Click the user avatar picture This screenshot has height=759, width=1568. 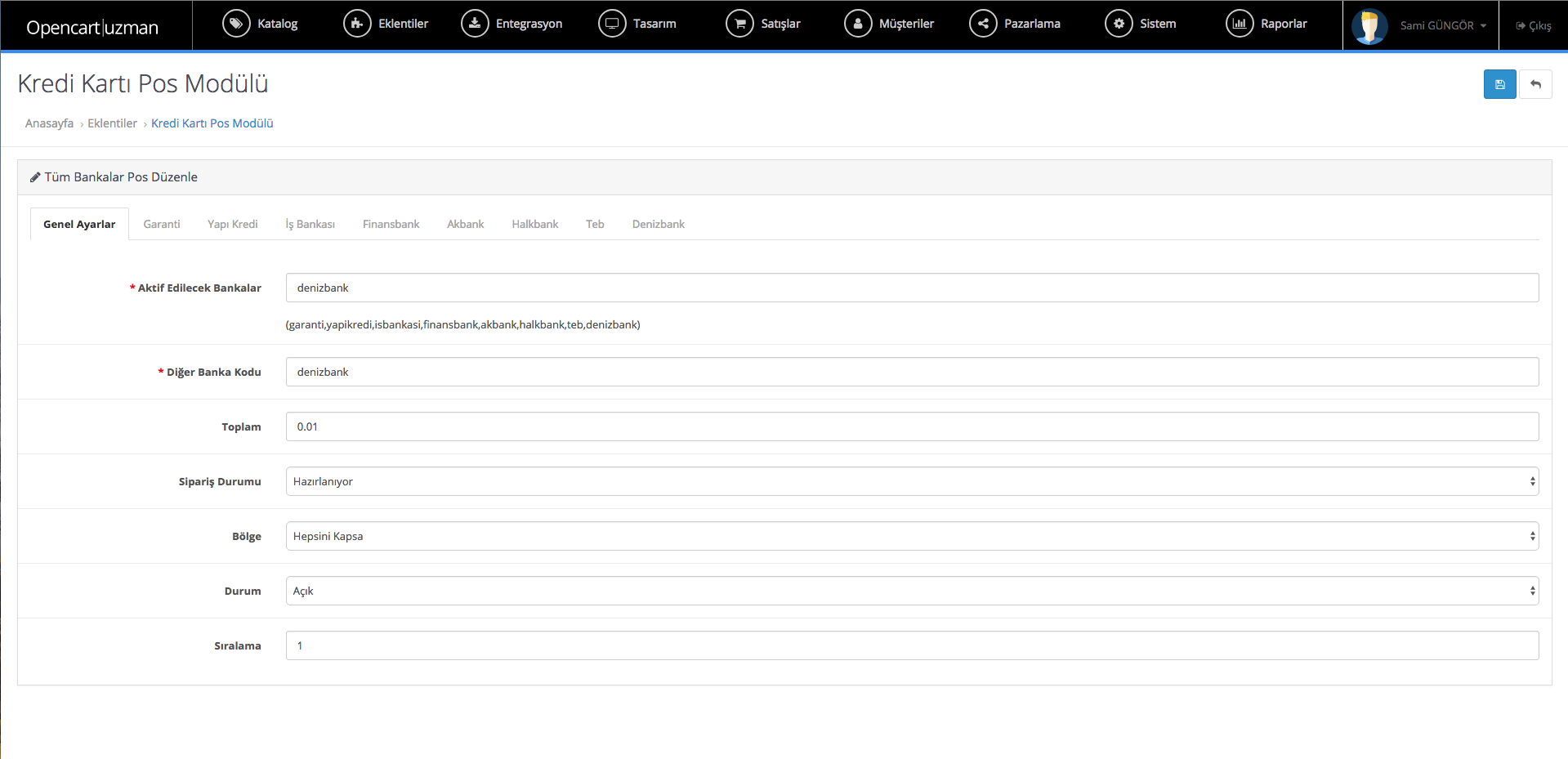pos(1369,26)
